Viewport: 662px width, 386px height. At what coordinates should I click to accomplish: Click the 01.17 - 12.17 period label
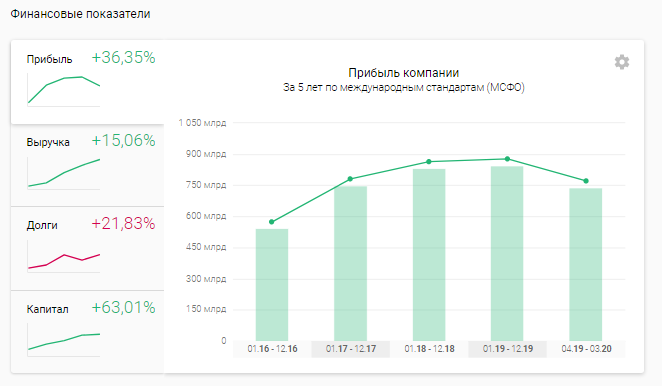point(351,349)
